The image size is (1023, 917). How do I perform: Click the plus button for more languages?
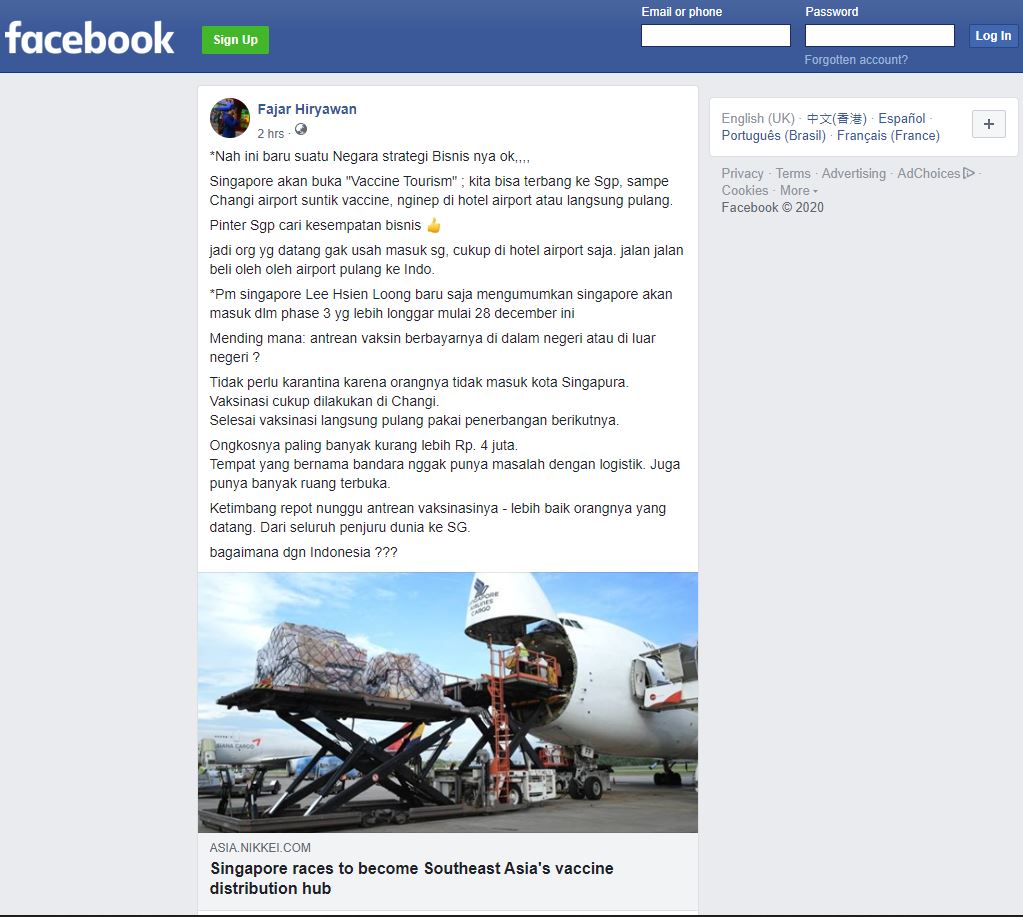click(988, 124)
